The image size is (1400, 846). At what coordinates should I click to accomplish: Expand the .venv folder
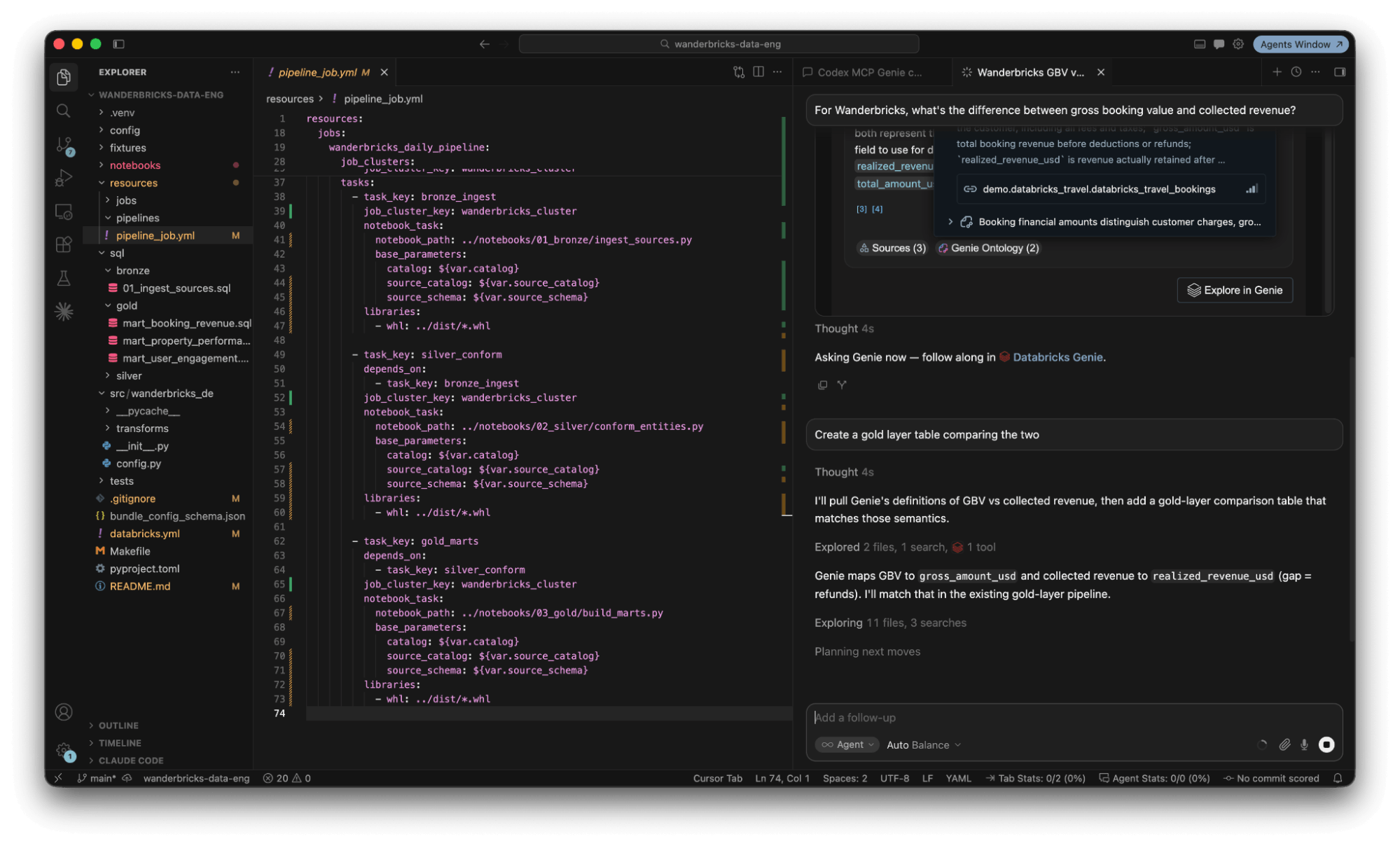[122, 112]
